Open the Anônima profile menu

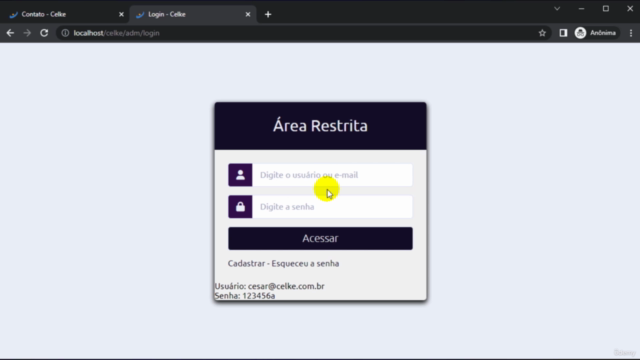596,33
